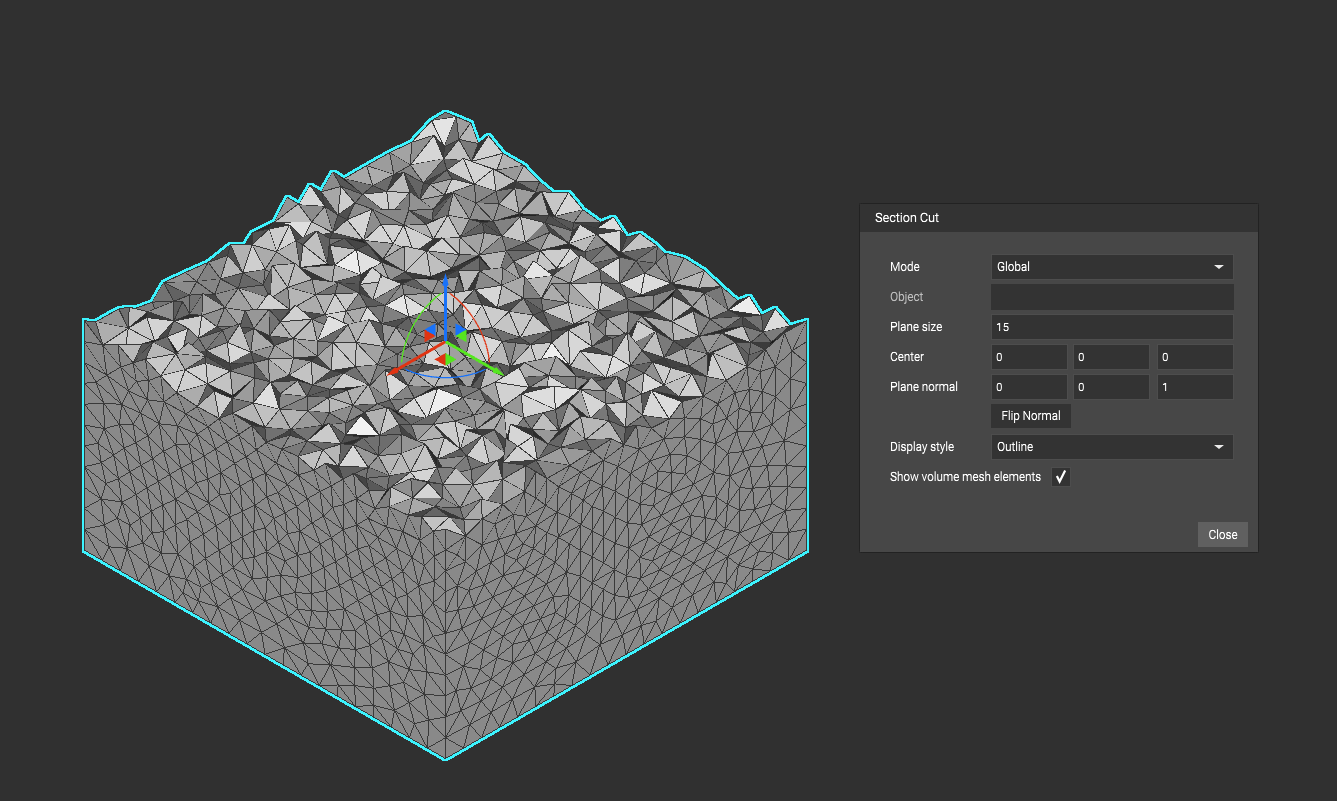
Task: Click the Plane normal label
Action: (x=924, y=387)
